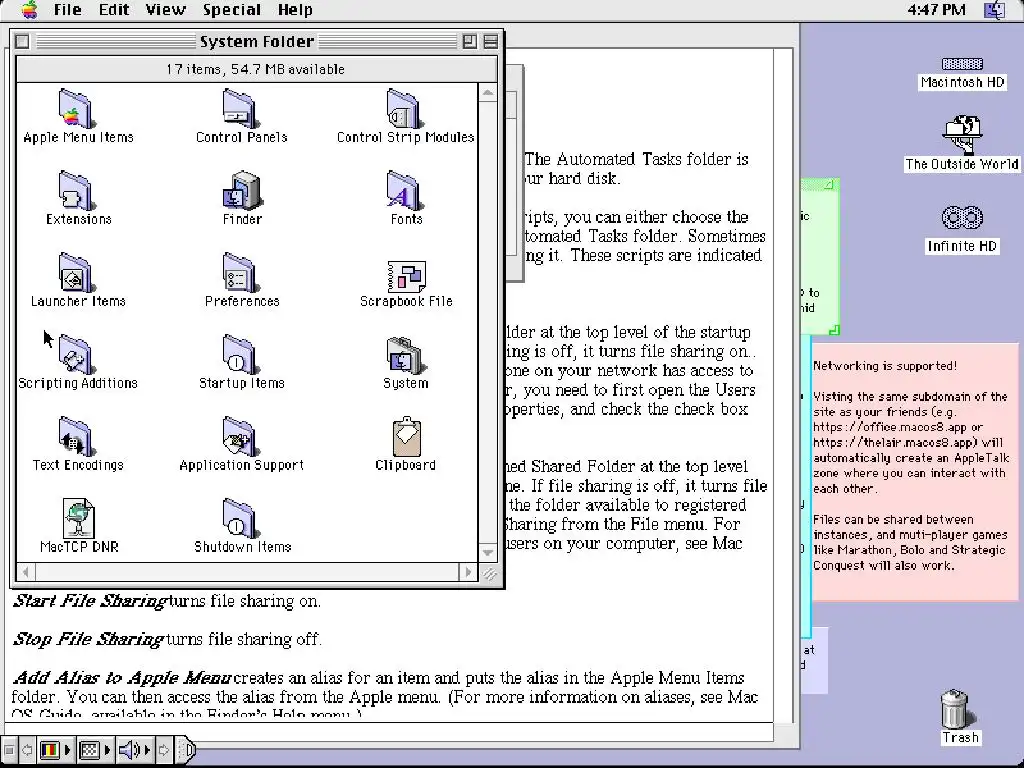This screenshot has height=768, width=1024.
Task: Click the System Folder window resize grip
Action: click(x=488, y=573)
